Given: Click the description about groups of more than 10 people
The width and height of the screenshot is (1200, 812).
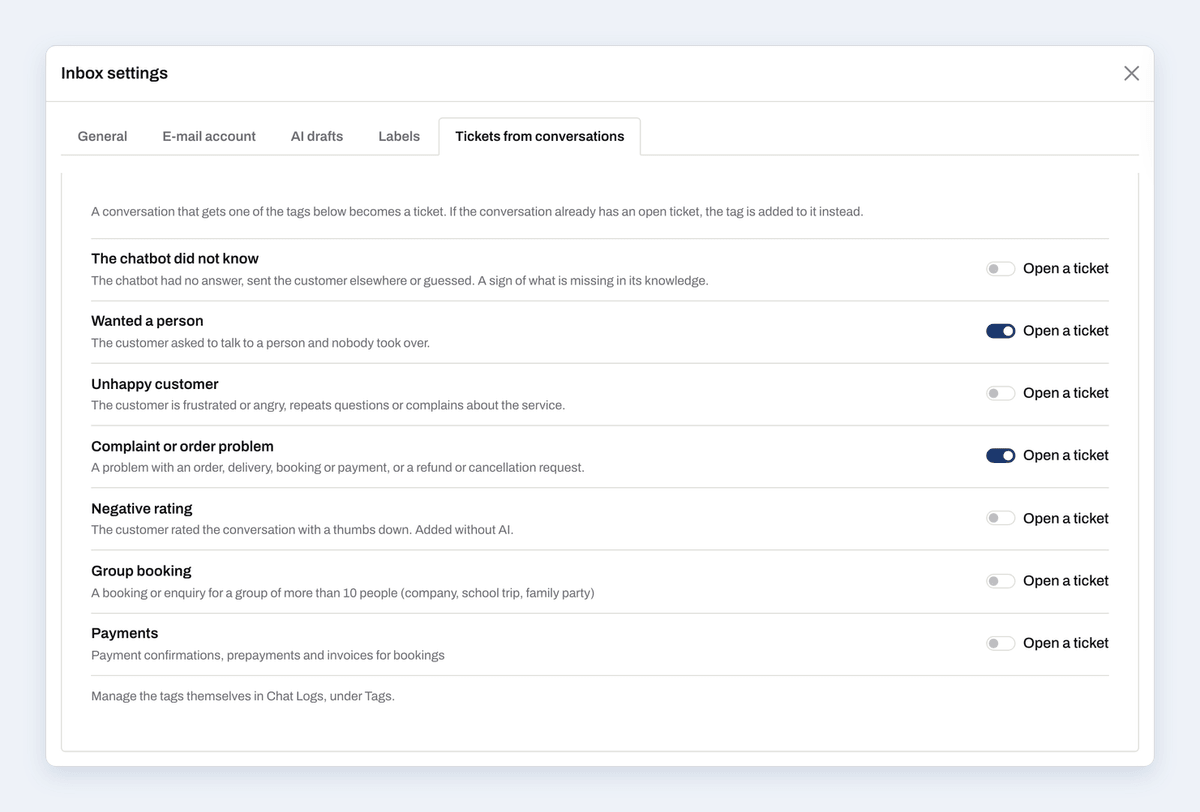Looking at the screenshot, I should [343, 593].
